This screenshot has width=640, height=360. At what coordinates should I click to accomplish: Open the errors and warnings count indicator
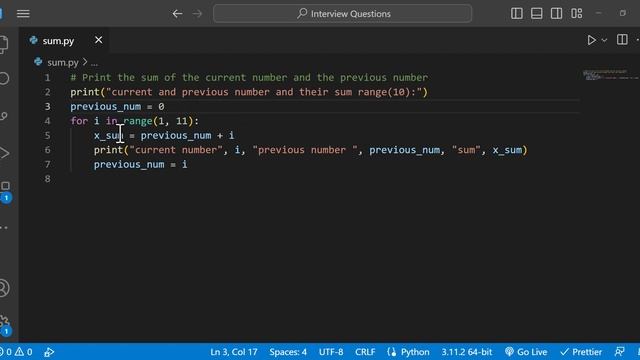(x=17, y=352)
